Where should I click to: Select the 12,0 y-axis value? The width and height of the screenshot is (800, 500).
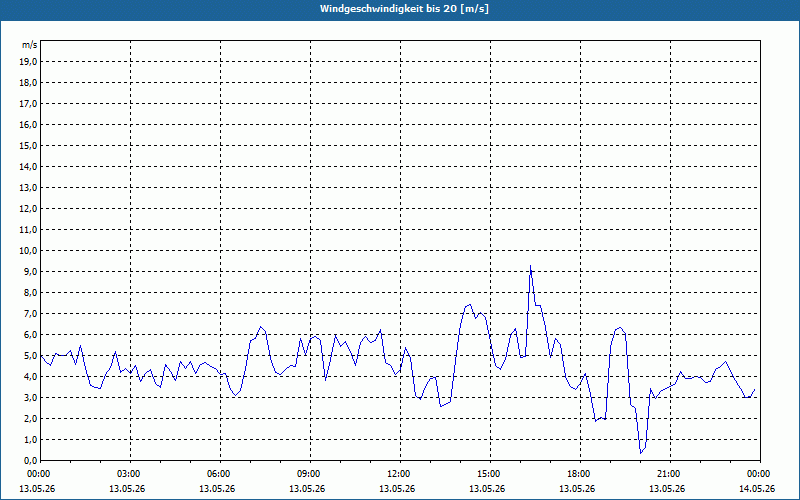point(28,208)
